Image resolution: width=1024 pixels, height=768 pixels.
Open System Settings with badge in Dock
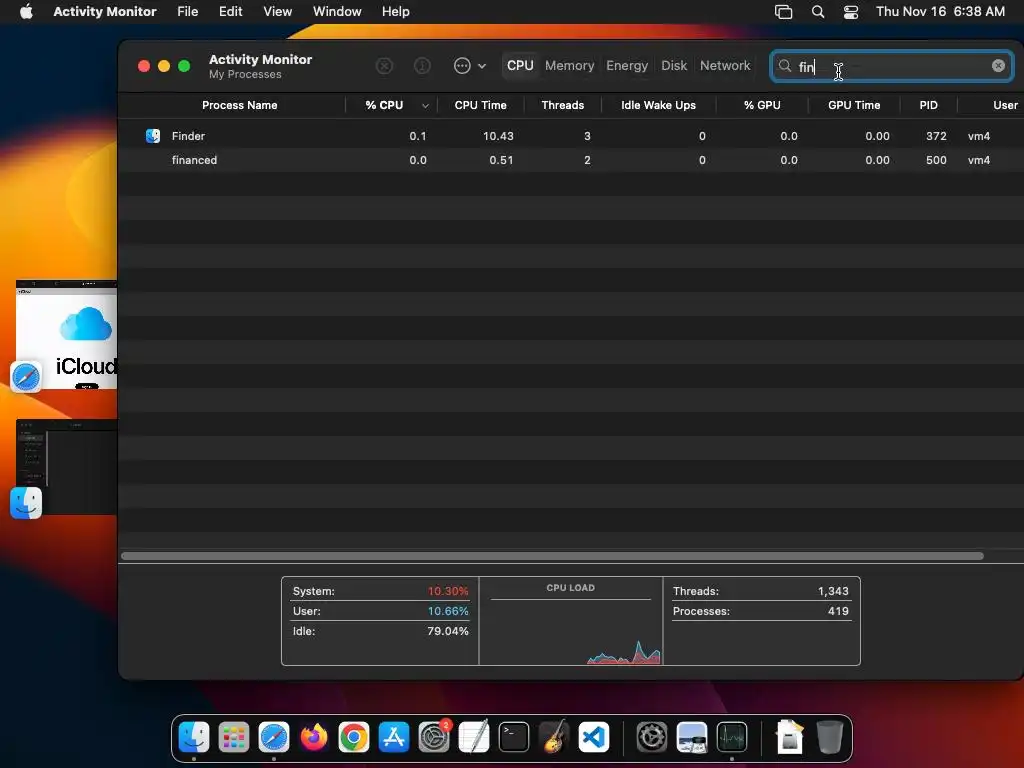click(434, 737)
